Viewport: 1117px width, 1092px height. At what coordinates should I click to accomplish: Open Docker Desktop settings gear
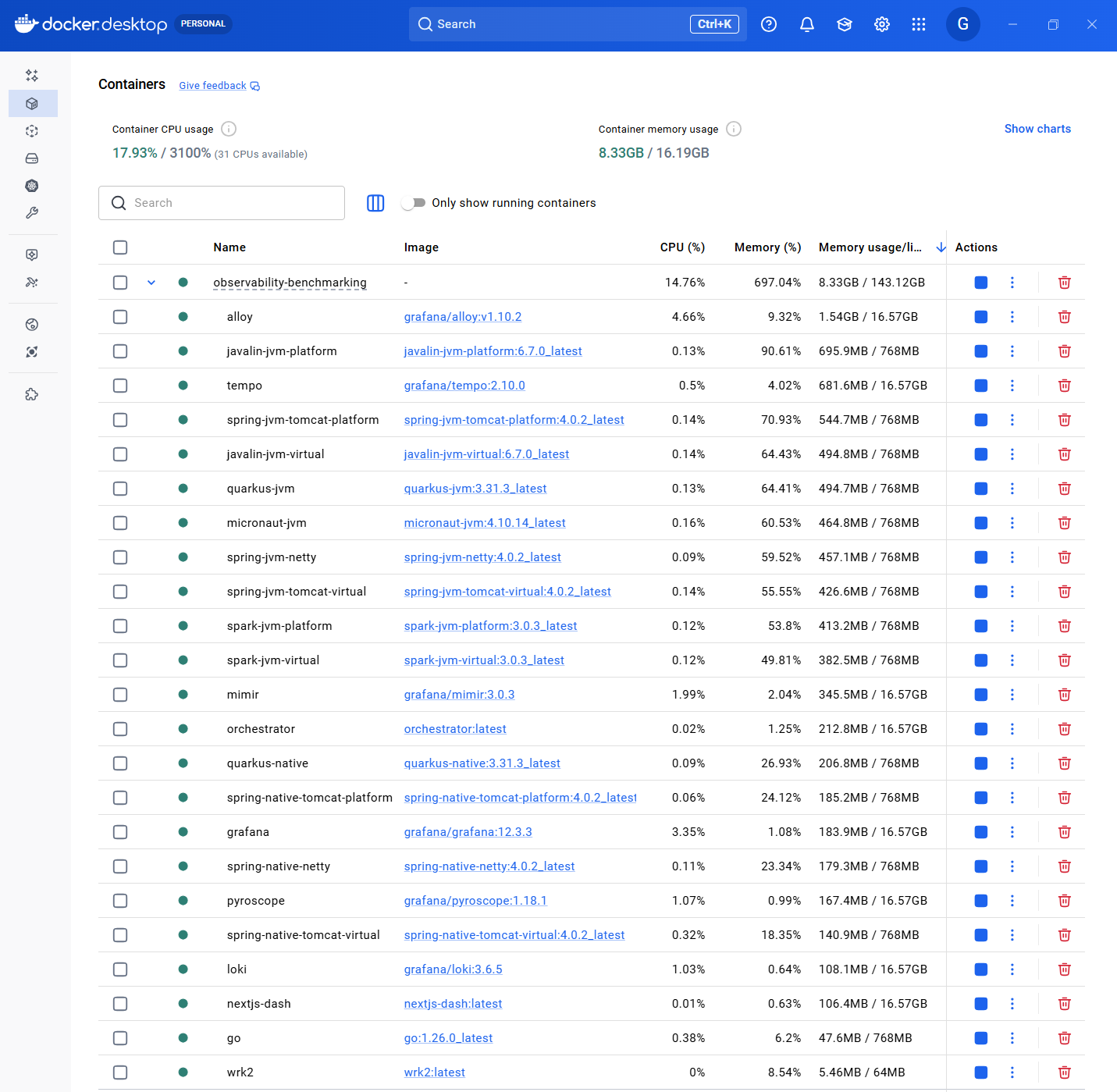pos(881,24)
